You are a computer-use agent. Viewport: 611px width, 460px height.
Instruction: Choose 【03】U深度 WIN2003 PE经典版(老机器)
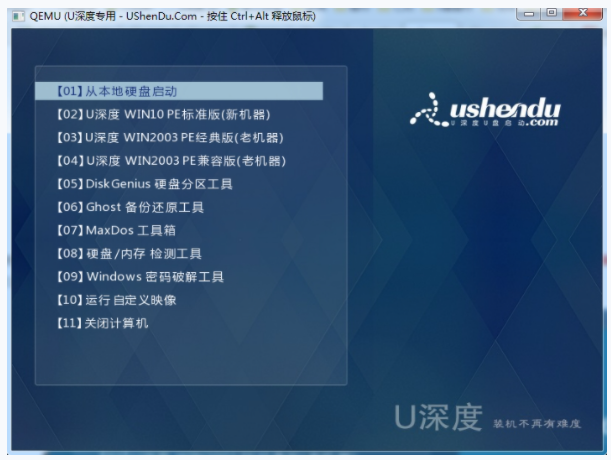click(170, 137)
